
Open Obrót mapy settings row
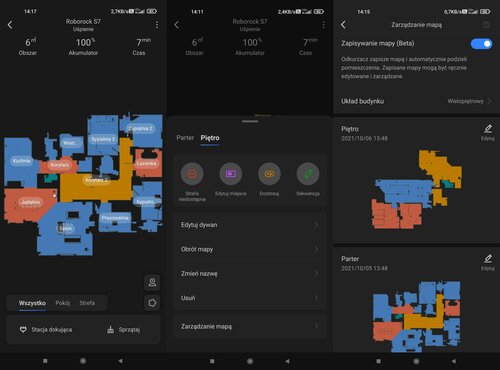point(250,249)
